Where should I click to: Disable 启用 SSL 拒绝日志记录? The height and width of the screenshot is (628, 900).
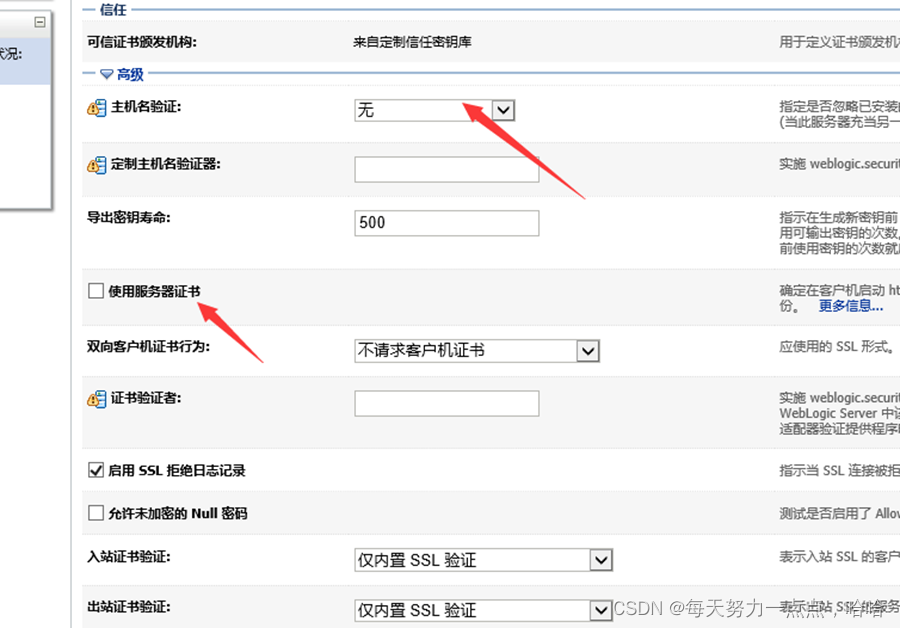[x=95, y=469]
